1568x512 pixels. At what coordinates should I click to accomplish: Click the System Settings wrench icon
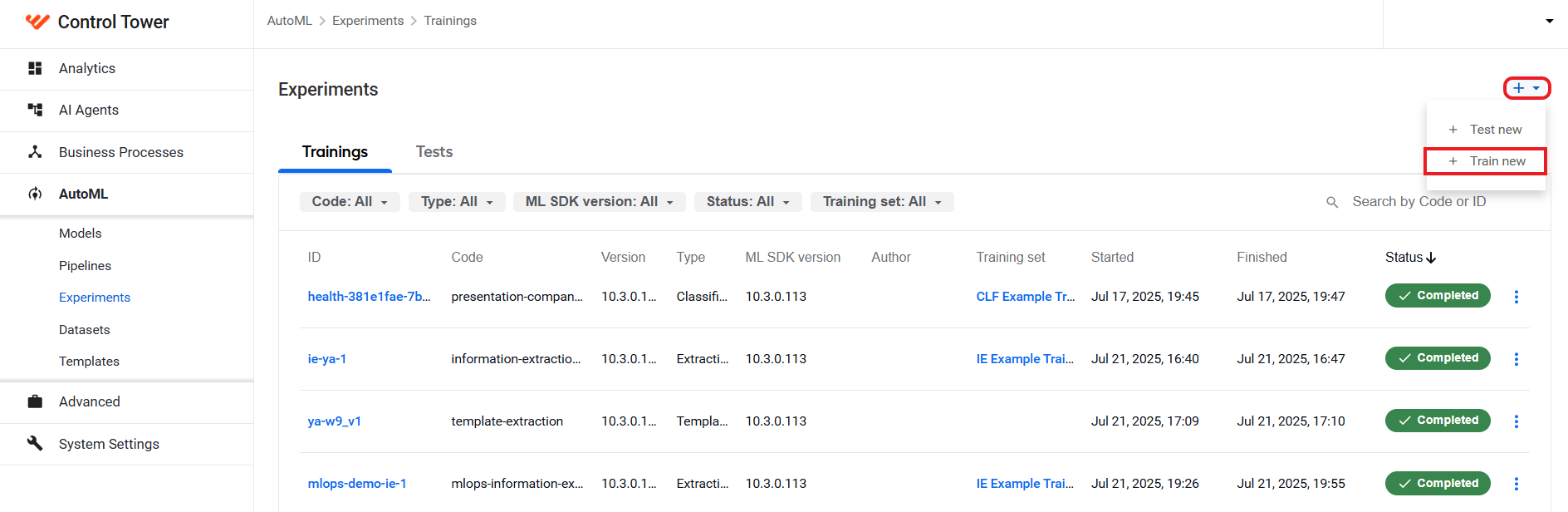click(35, 443)
